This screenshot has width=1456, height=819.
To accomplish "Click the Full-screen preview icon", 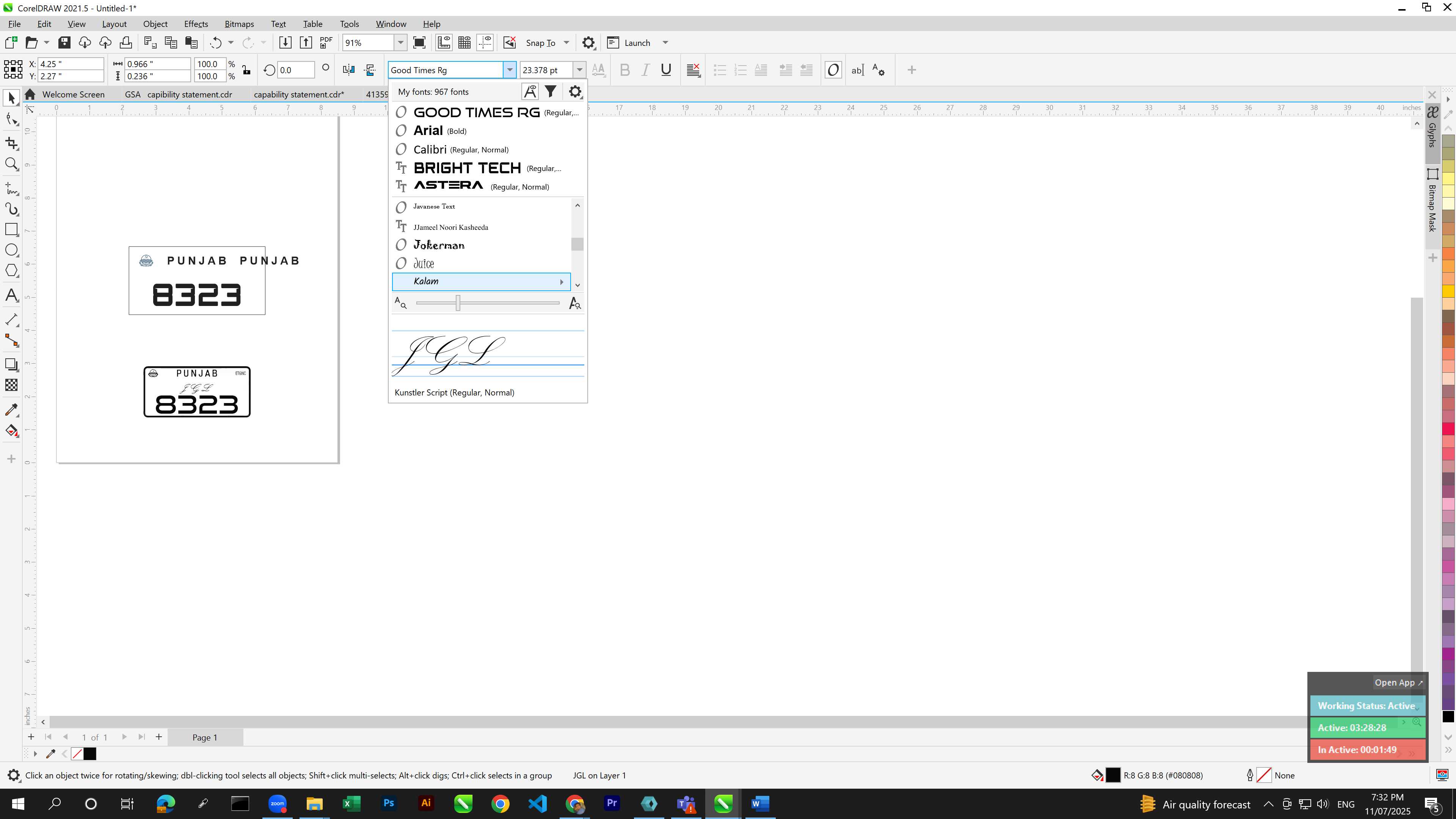I will tap(419, 42).
